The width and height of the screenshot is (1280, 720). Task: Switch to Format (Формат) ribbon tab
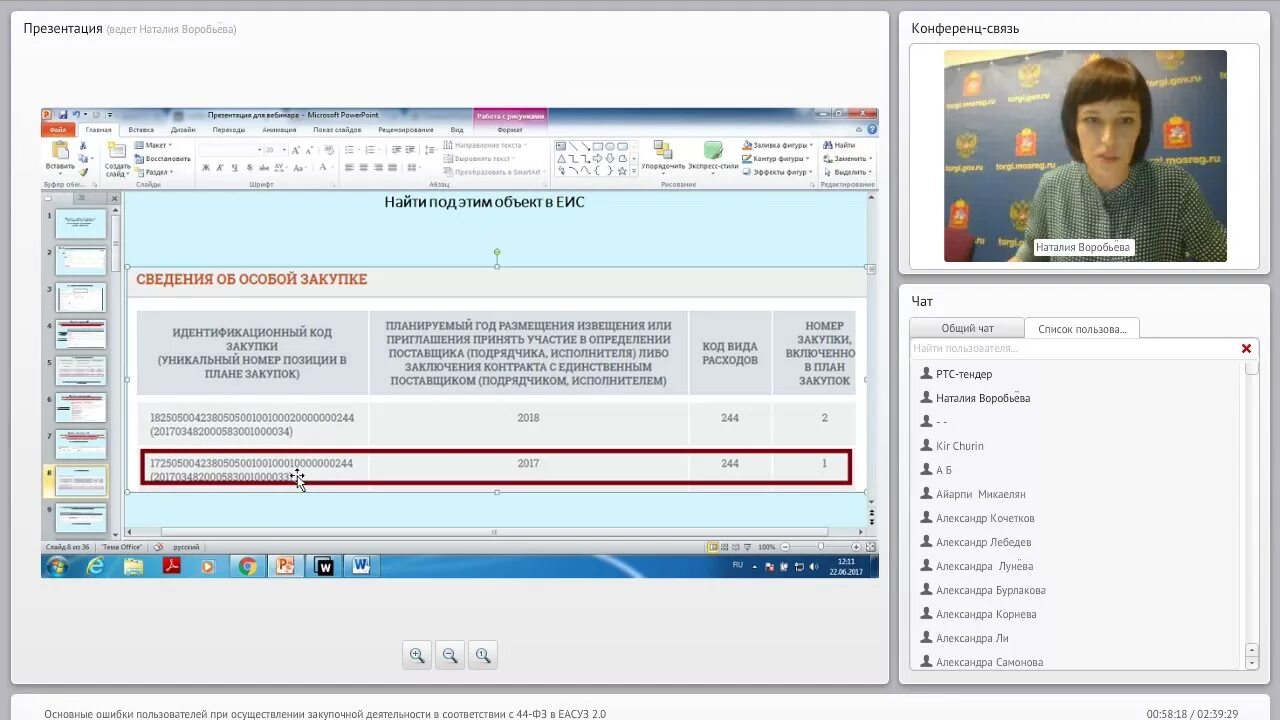click(510, 130)
